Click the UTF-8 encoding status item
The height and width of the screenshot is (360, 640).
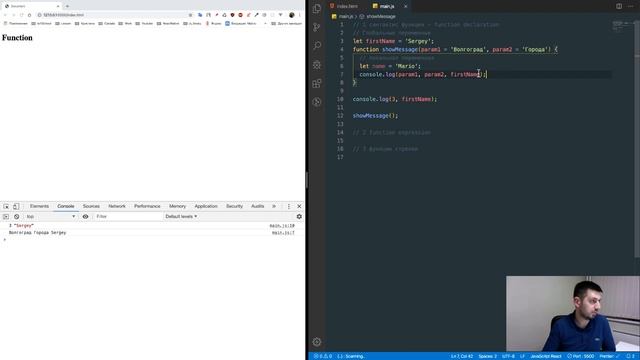(508, 356)
